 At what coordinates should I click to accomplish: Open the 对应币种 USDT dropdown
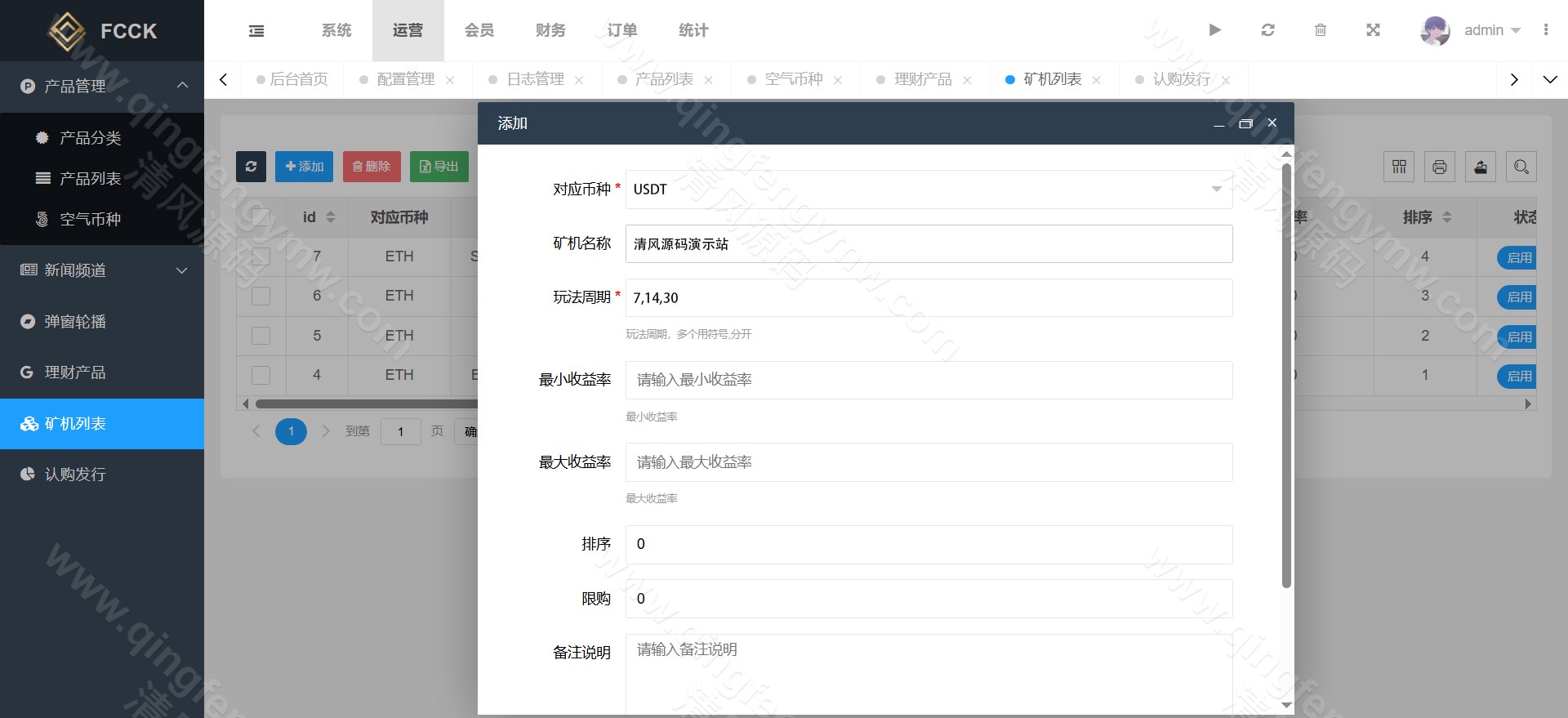coord(929,190)
